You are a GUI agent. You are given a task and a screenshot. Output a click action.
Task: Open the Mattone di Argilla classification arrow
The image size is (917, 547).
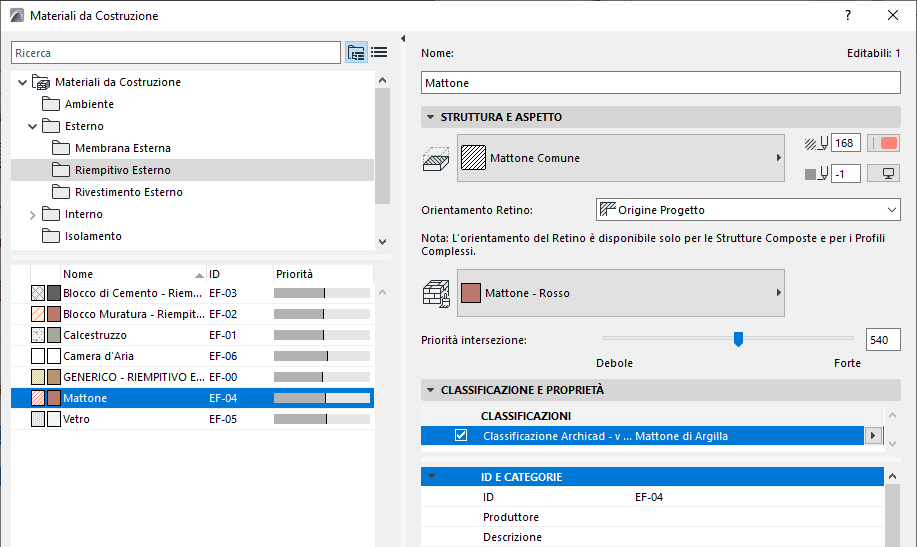pos(873,436)
